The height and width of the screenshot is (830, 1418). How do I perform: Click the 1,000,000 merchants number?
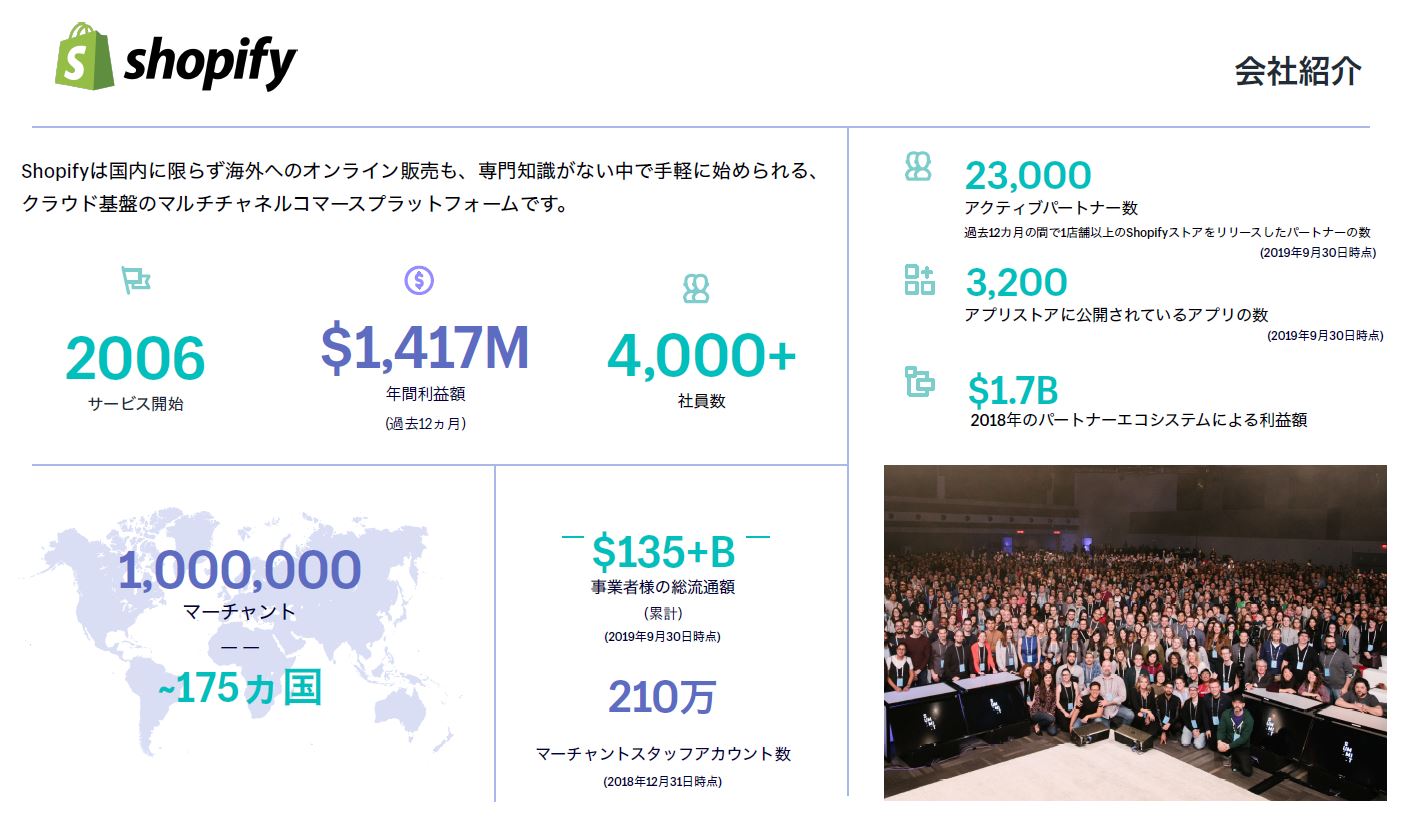coord(239,570)
